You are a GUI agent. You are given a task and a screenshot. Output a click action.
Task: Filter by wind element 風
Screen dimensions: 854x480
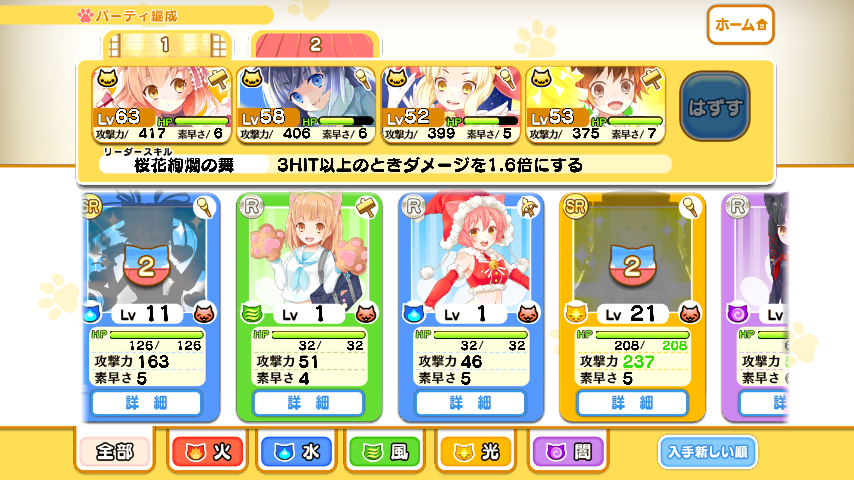(x=385, y=452)
